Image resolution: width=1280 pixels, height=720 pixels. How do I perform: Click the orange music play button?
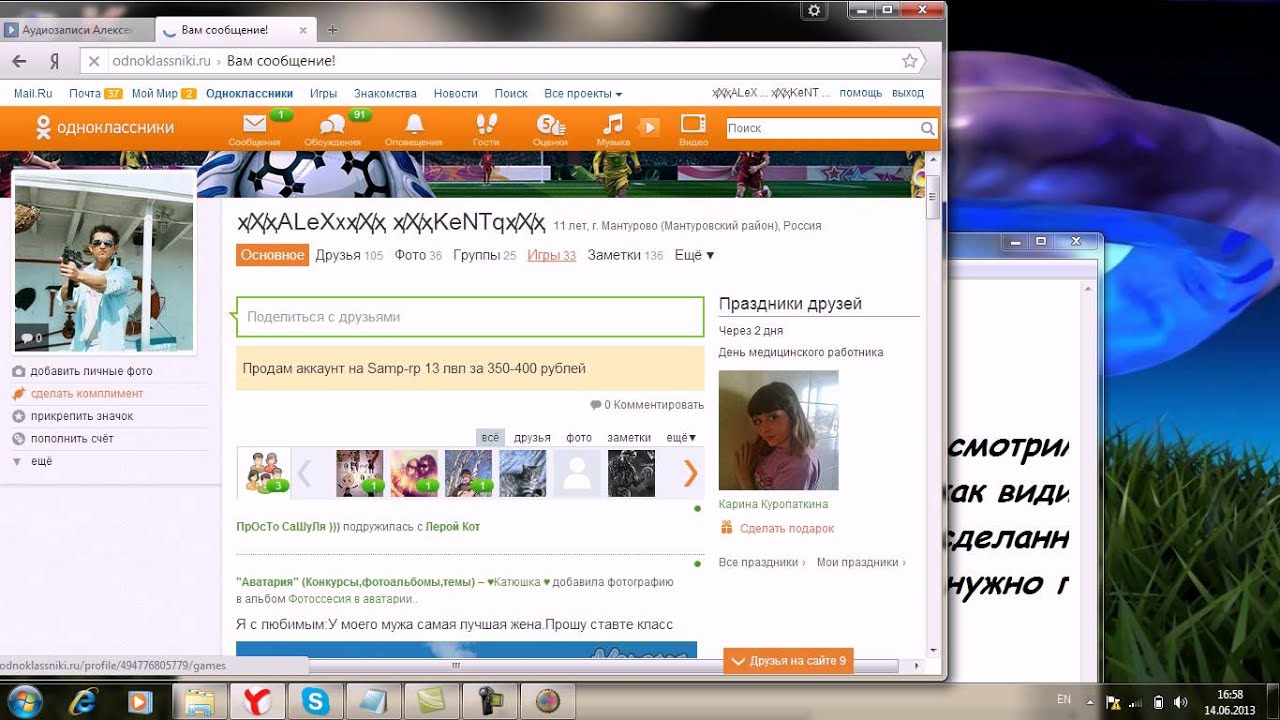[649, 127]
